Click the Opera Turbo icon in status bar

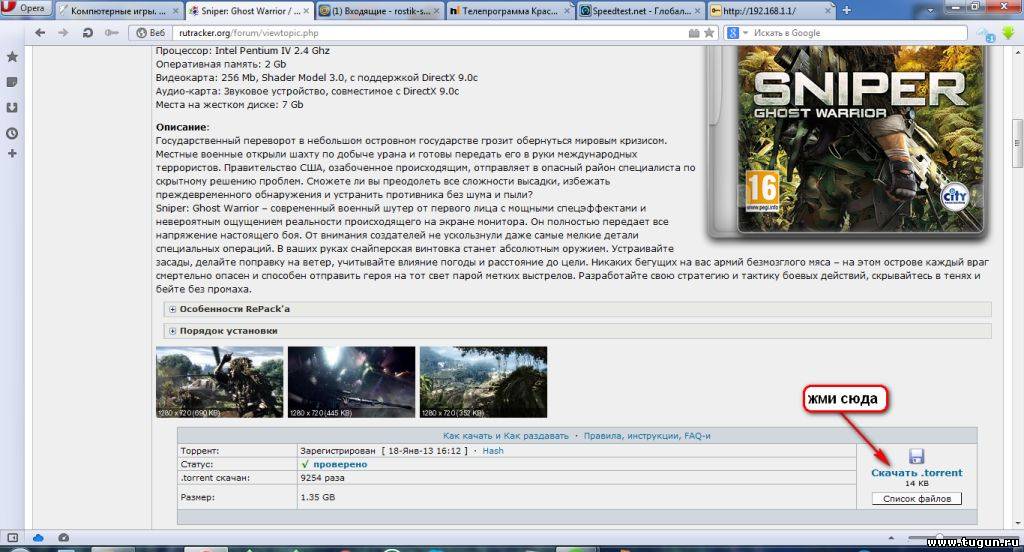coord(63,538)
